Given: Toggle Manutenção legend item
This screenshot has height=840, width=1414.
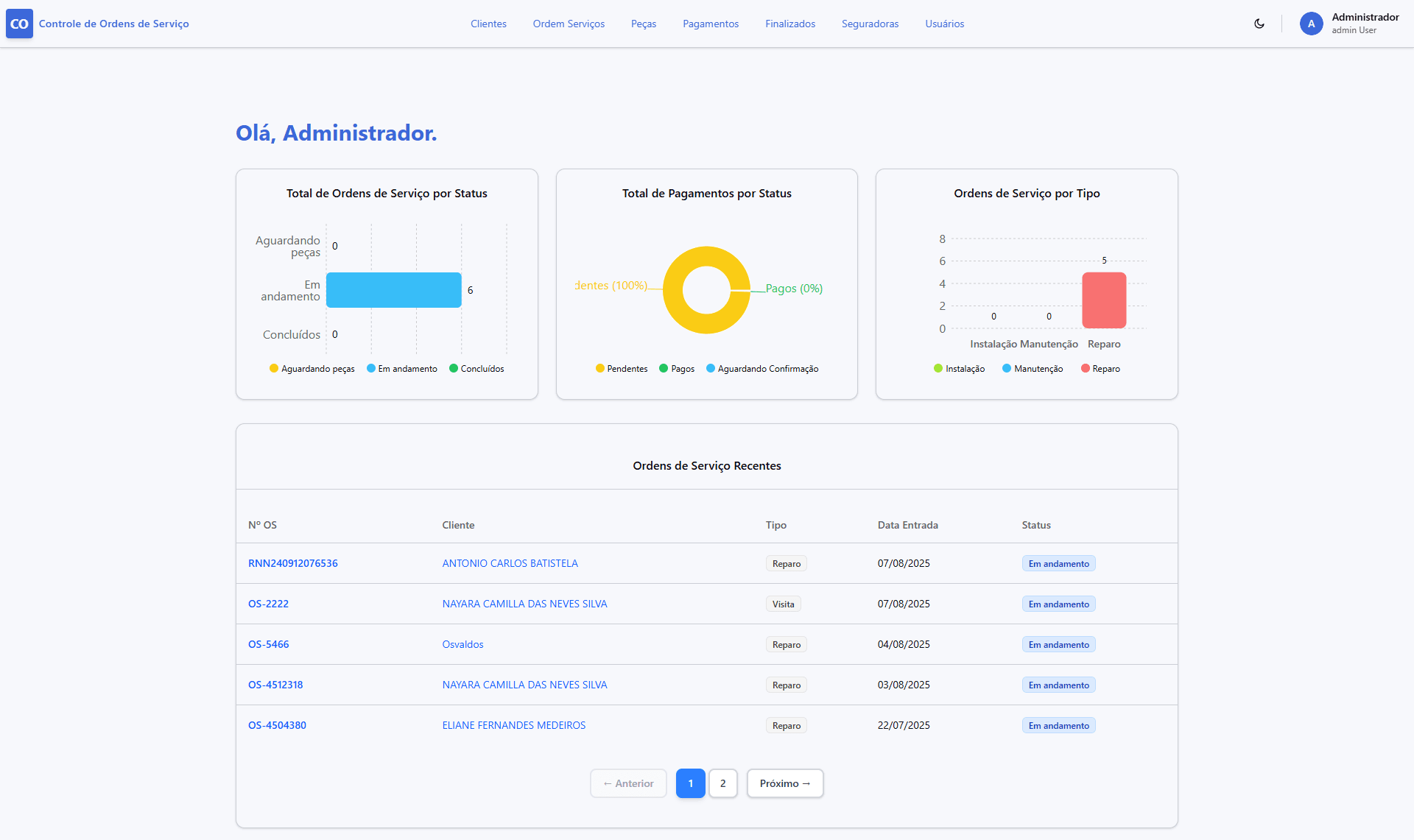Looking at the screenshot, I should click(x=1033, y=369).
